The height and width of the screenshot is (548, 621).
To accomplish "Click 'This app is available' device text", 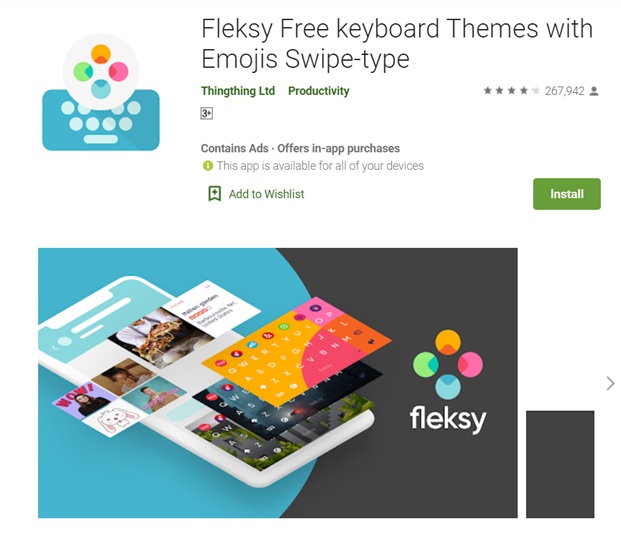I will click(x=320, y=166).
